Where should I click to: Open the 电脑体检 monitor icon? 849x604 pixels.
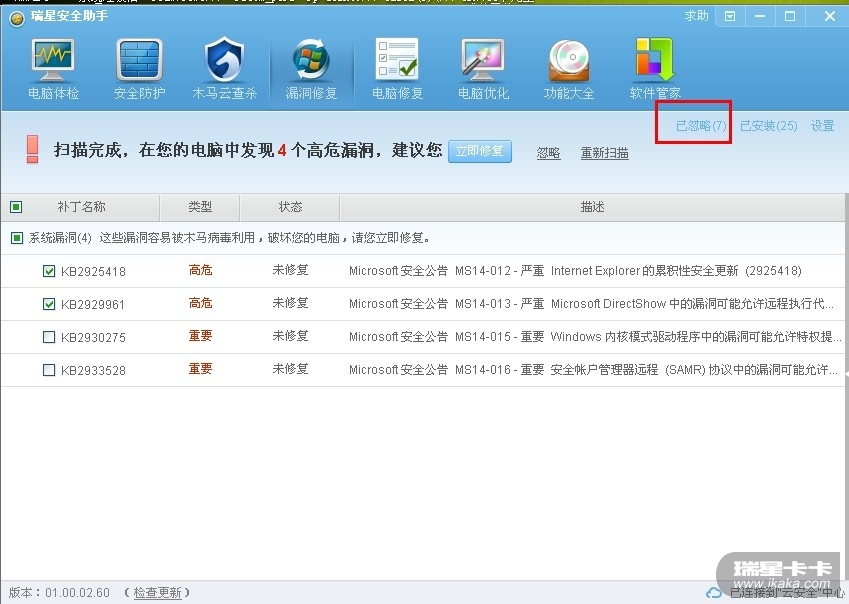(x=53, y=60)
